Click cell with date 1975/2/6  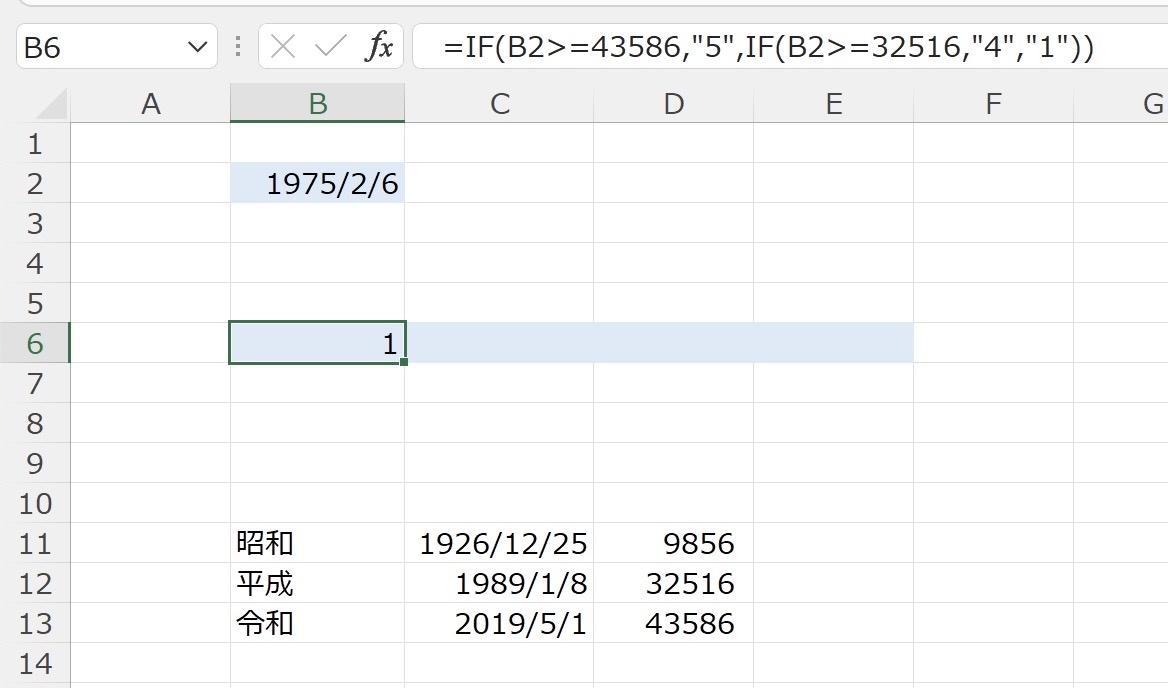coord(317,183)
